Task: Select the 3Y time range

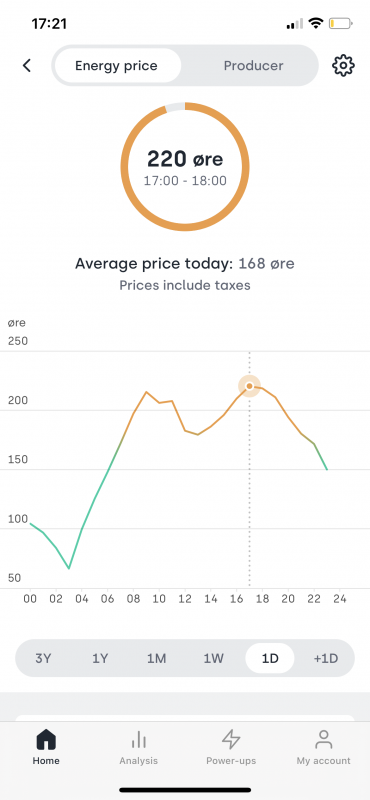Action: pos(43,658)
